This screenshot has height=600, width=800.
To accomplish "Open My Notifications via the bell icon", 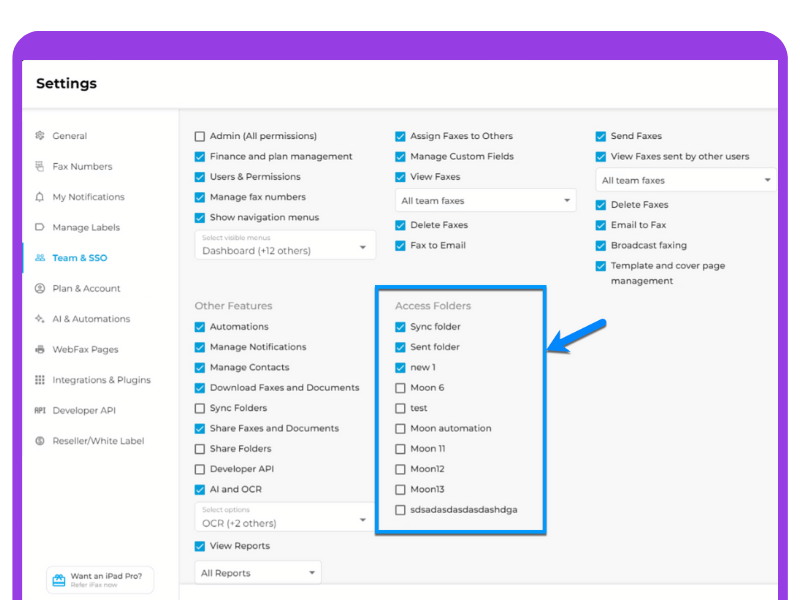I will click(40, 197).
